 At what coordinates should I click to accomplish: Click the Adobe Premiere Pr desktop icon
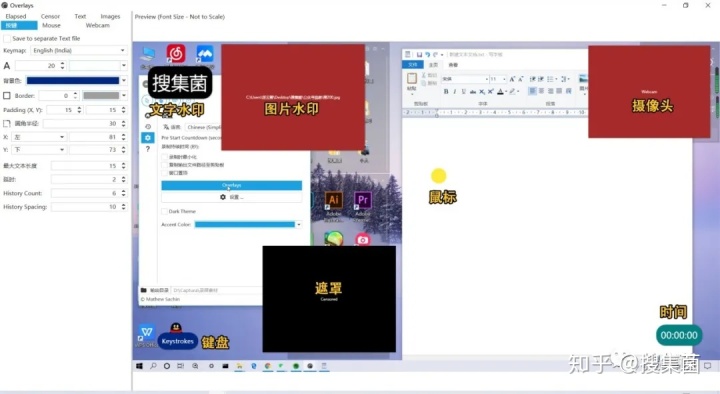tap(363, 200)
